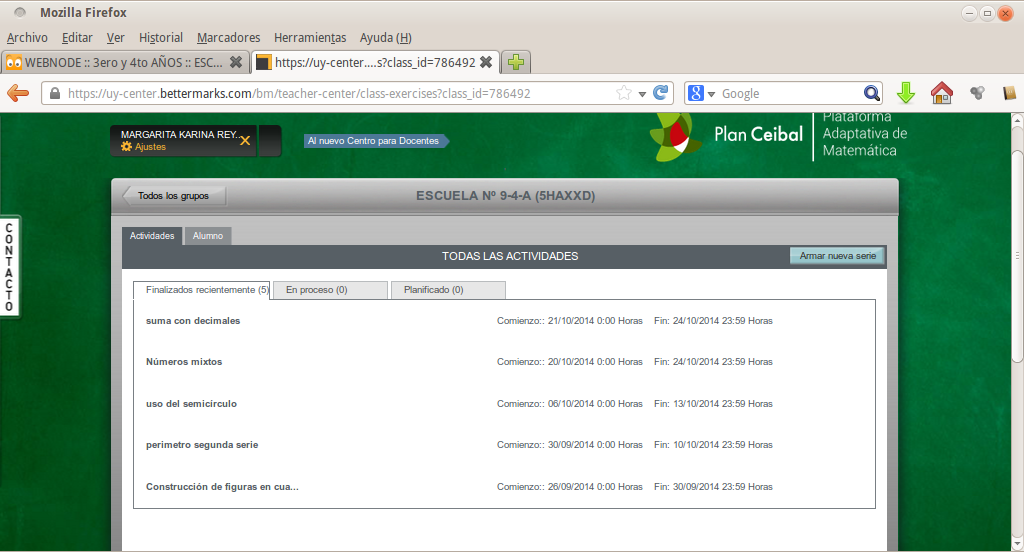Select the Planificado (0) tab
The width and height of the screenshot is (1024, 552).
tap(447, 290)
